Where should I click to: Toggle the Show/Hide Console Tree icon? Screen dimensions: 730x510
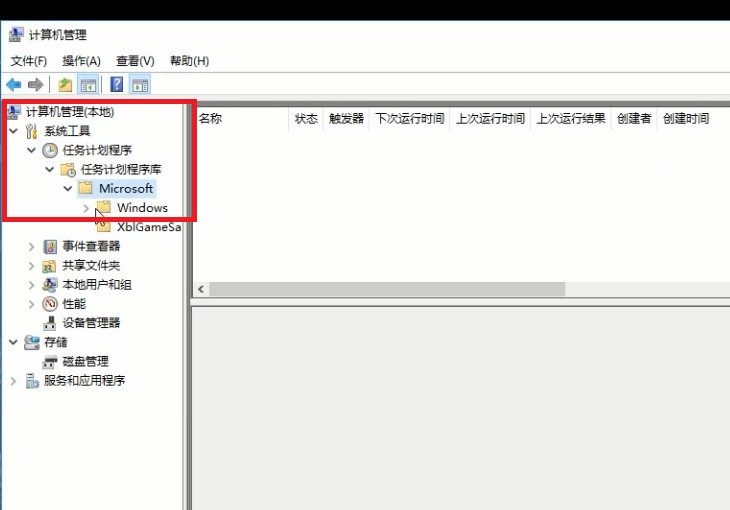pos(88,85)
